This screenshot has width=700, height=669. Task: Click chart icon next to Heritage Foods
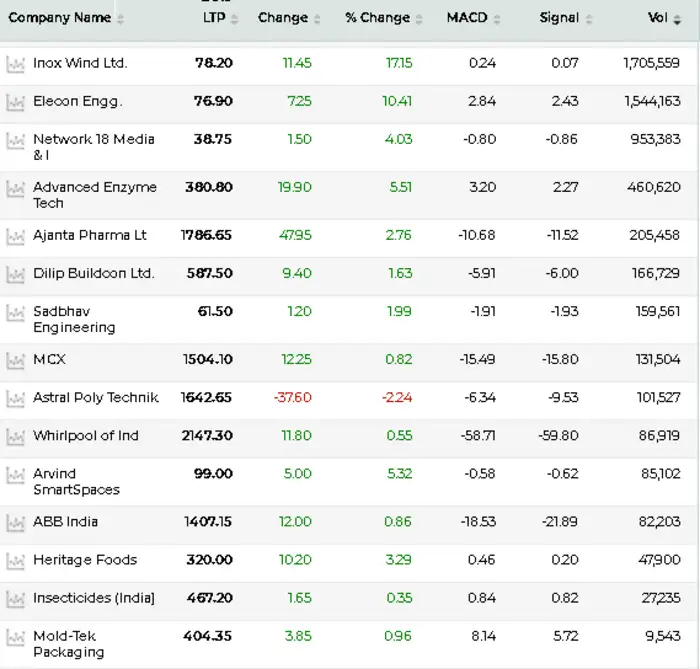click(15, 561)
